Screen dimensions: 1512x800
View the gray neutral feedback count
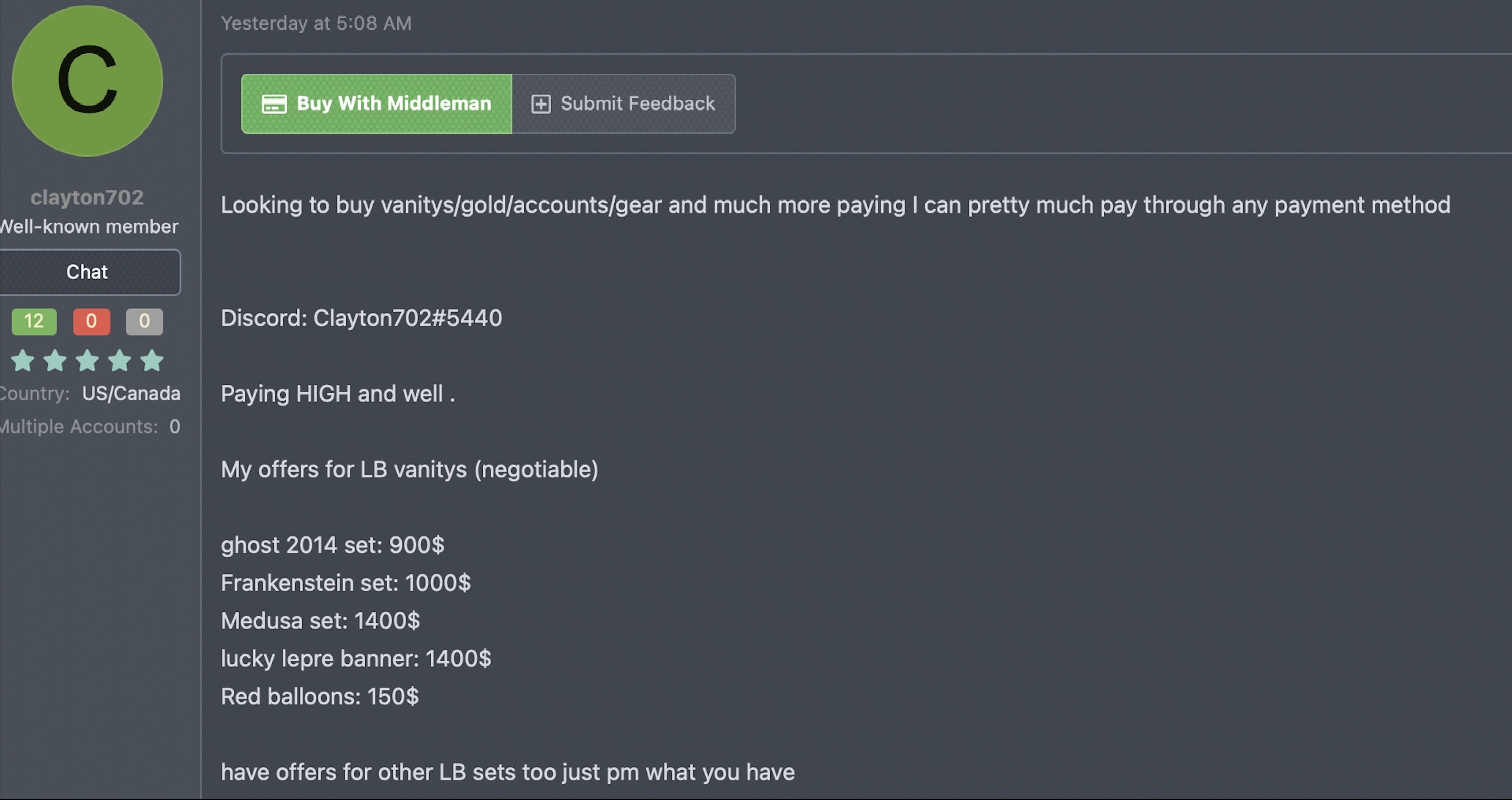point(144,321)
